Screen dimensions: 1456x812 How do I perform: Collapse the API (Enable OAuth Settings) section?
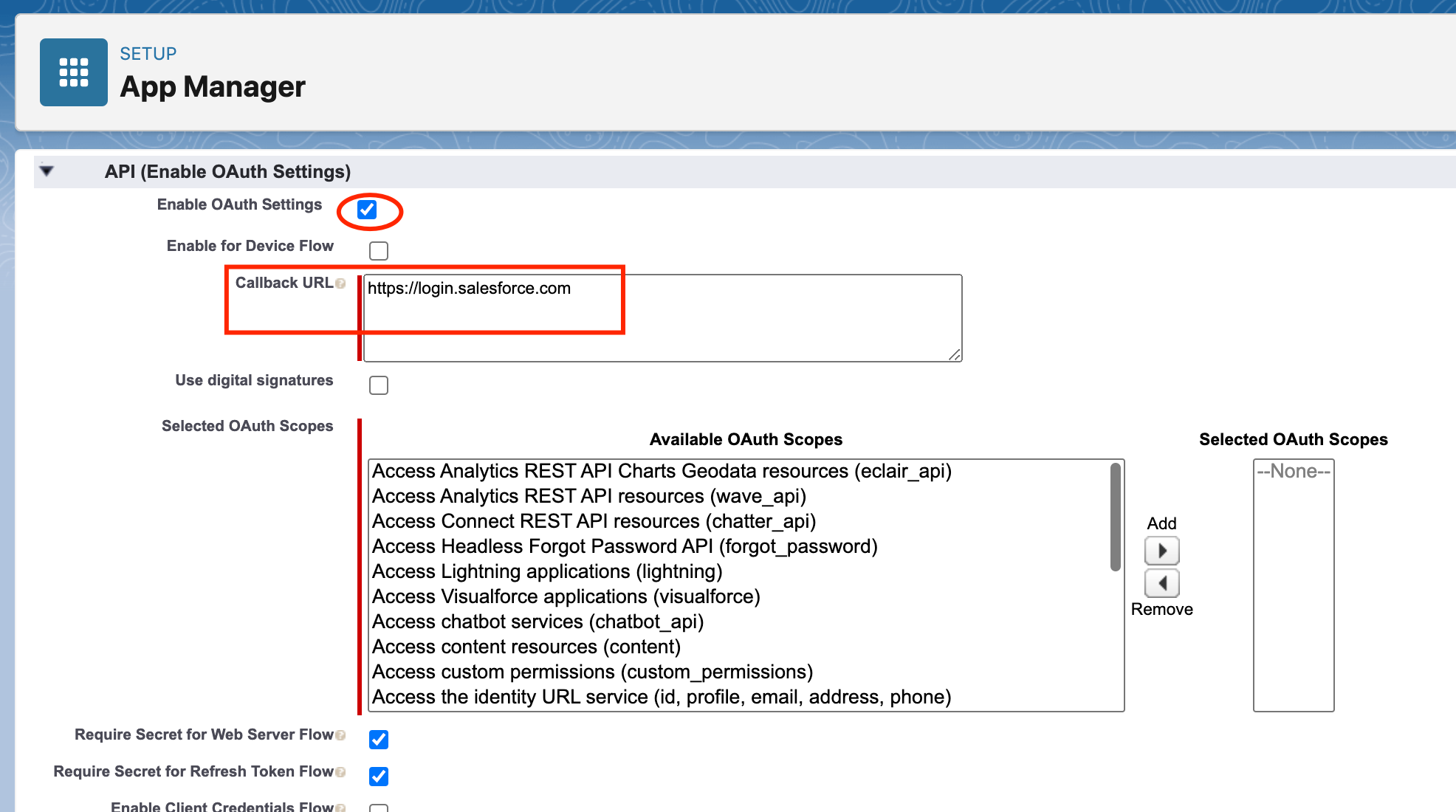point(47,171)
